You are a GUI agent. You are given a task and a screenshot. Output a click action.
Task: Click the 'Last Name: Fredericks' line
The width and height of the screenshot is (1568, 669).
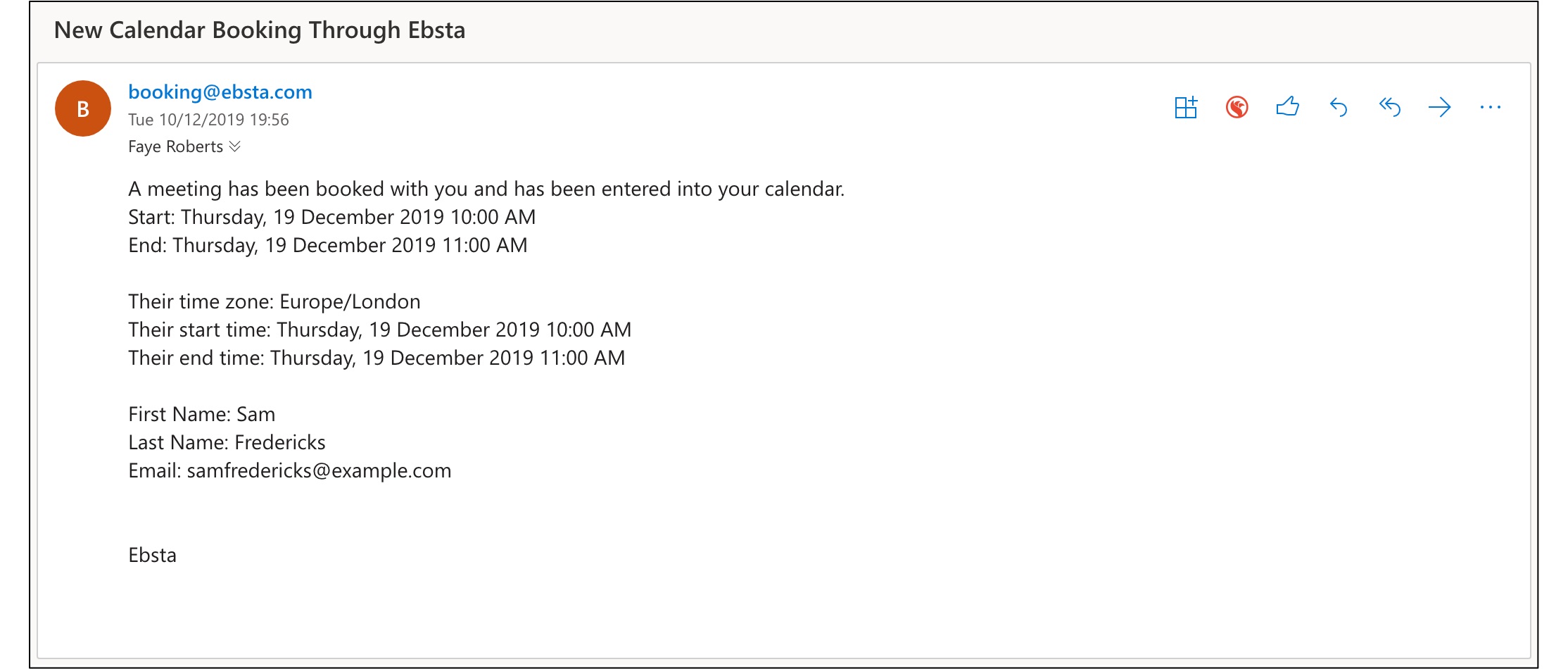(x=227, y=442)
